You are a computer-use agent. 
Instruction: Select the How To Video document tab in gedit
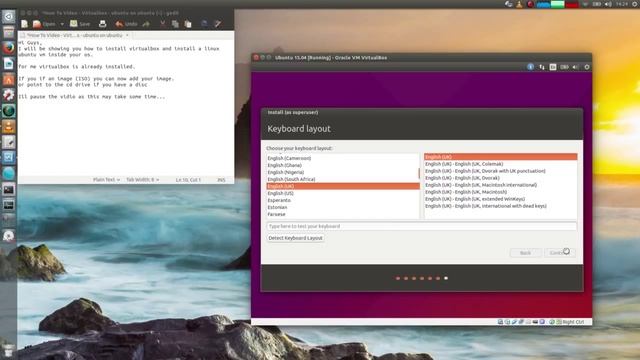coord(74,36)
